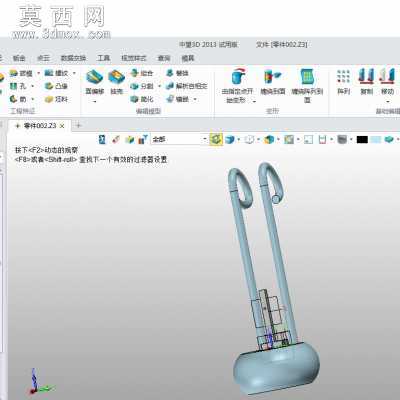Open the 视觉样式 ribbon tab
The height and width of the screenshot is (400, 400).
point(134,58)
